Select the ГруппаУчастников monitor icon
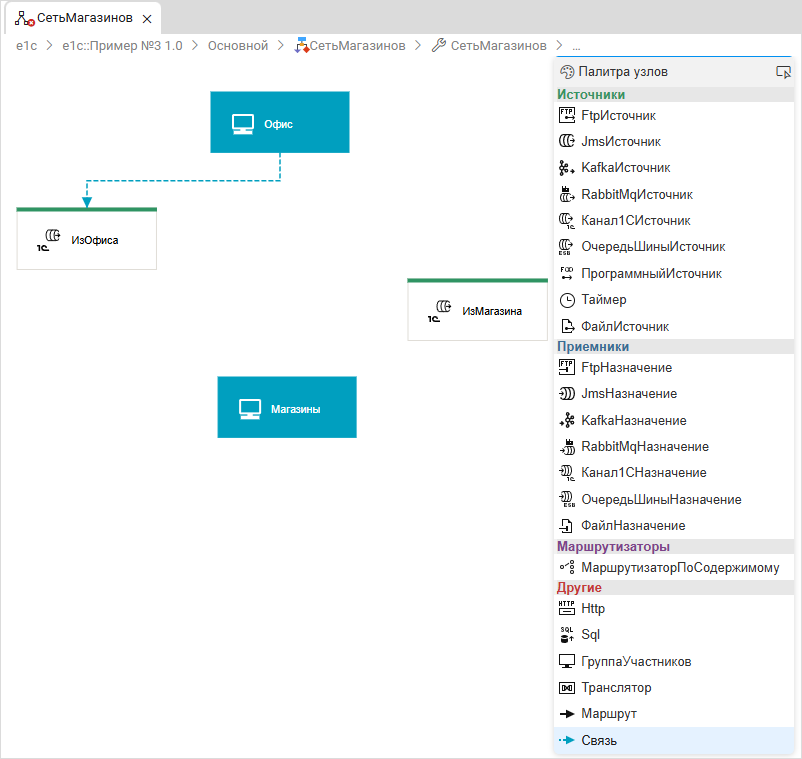 click(x=566, y=662)
